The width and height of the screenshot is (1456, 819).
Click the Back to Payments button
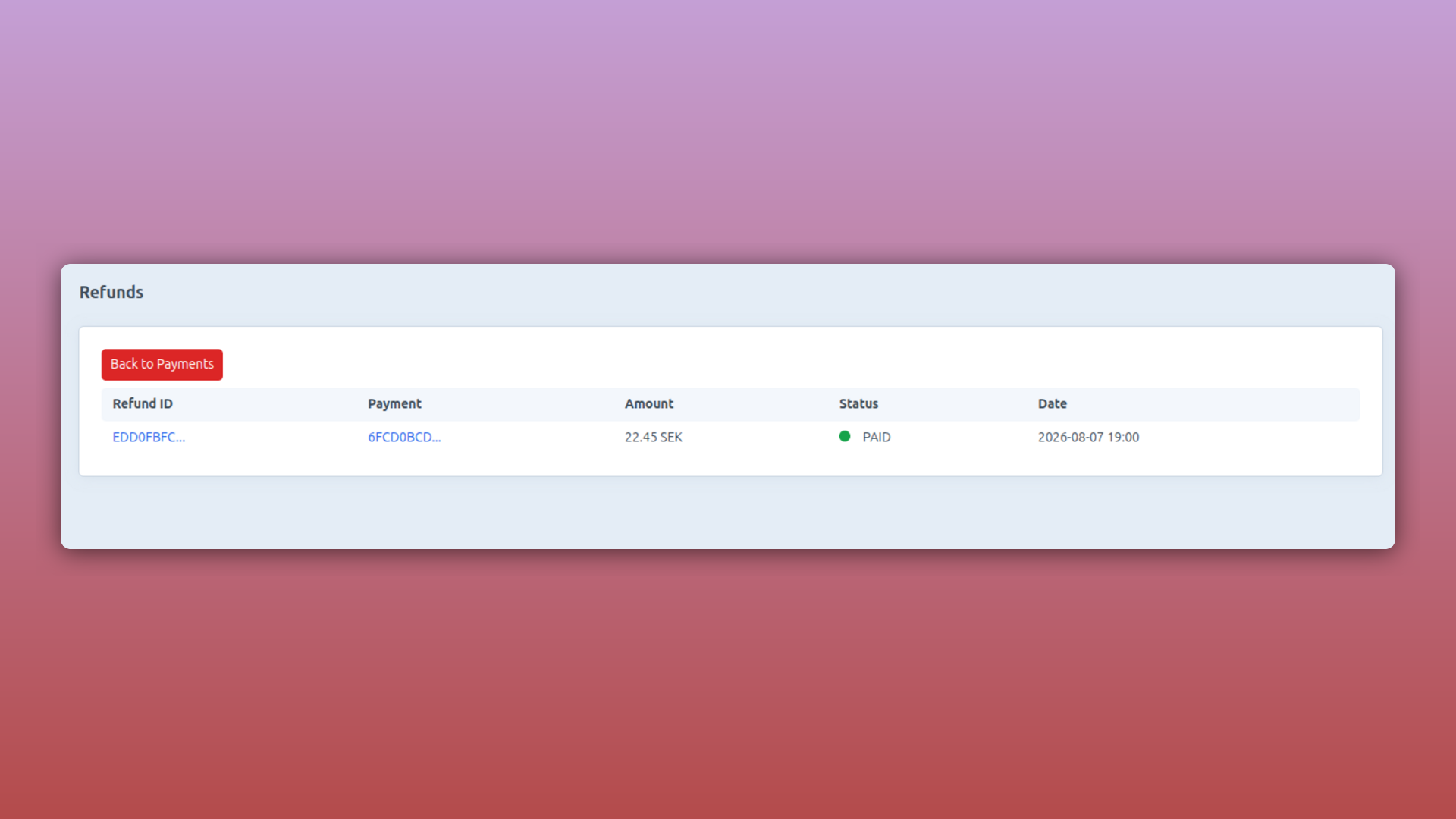pyautogui.click(x=162, y=364)
